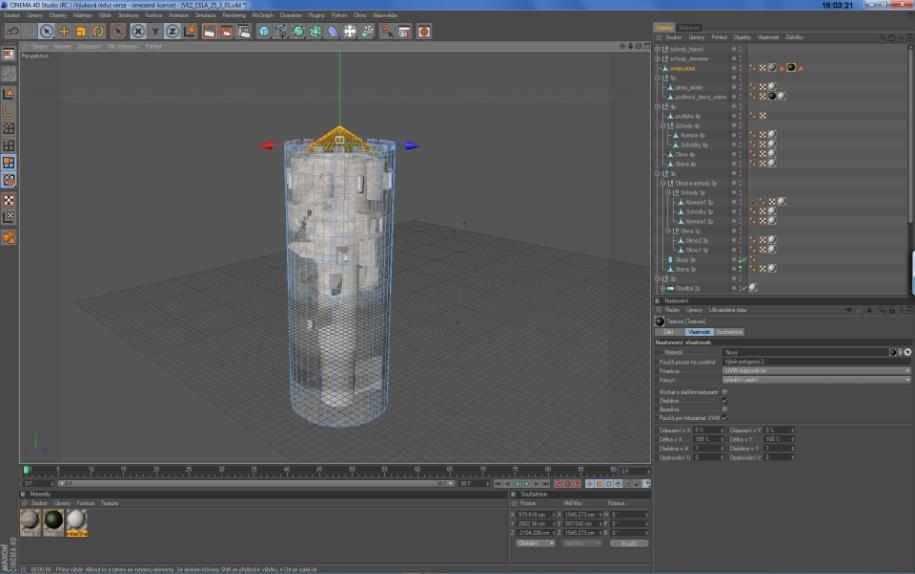Click the back arrow in Attribute Manager
915x574 pixels.
click(848, 310)
